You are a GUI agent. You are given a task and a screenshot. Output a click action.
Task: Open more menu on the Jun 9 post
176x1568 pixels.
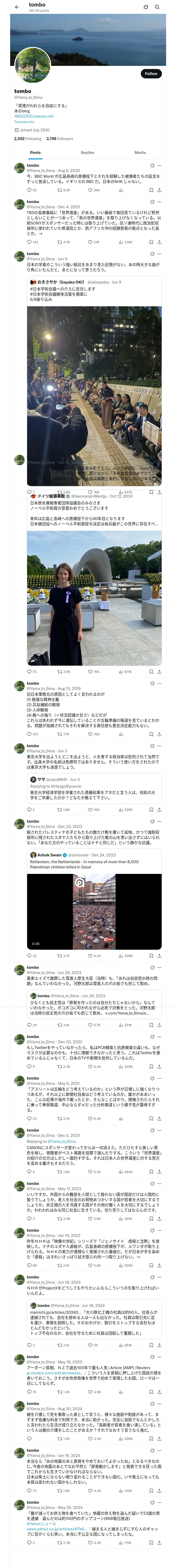pos(160,254)
